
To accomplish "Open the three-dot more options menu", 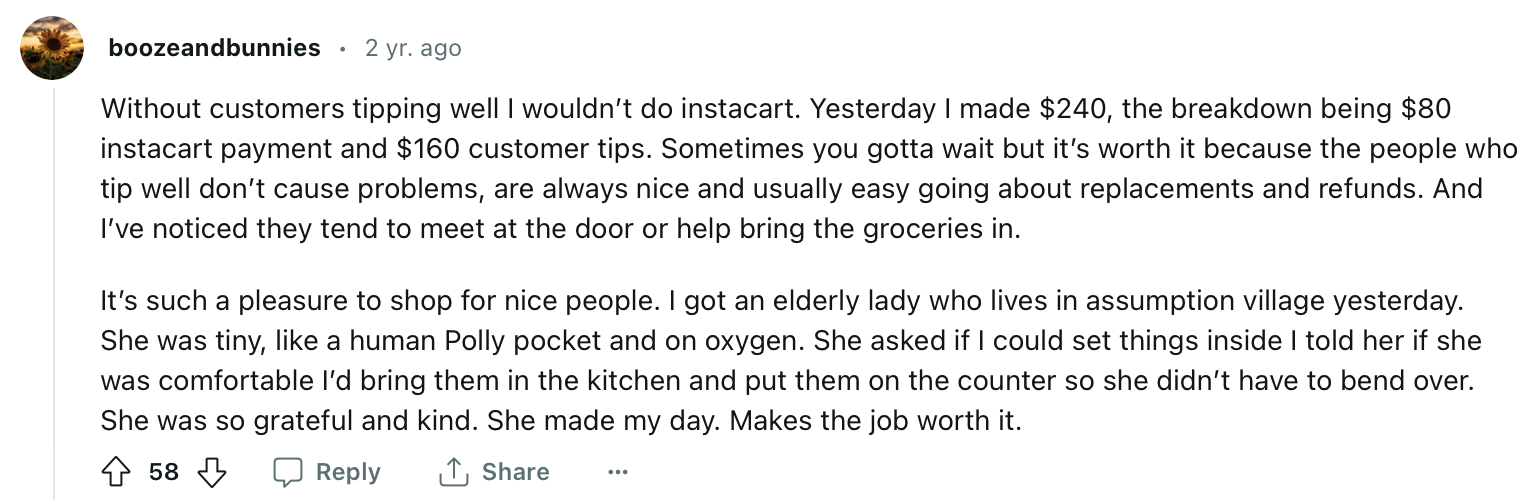I will coord(619,472).
